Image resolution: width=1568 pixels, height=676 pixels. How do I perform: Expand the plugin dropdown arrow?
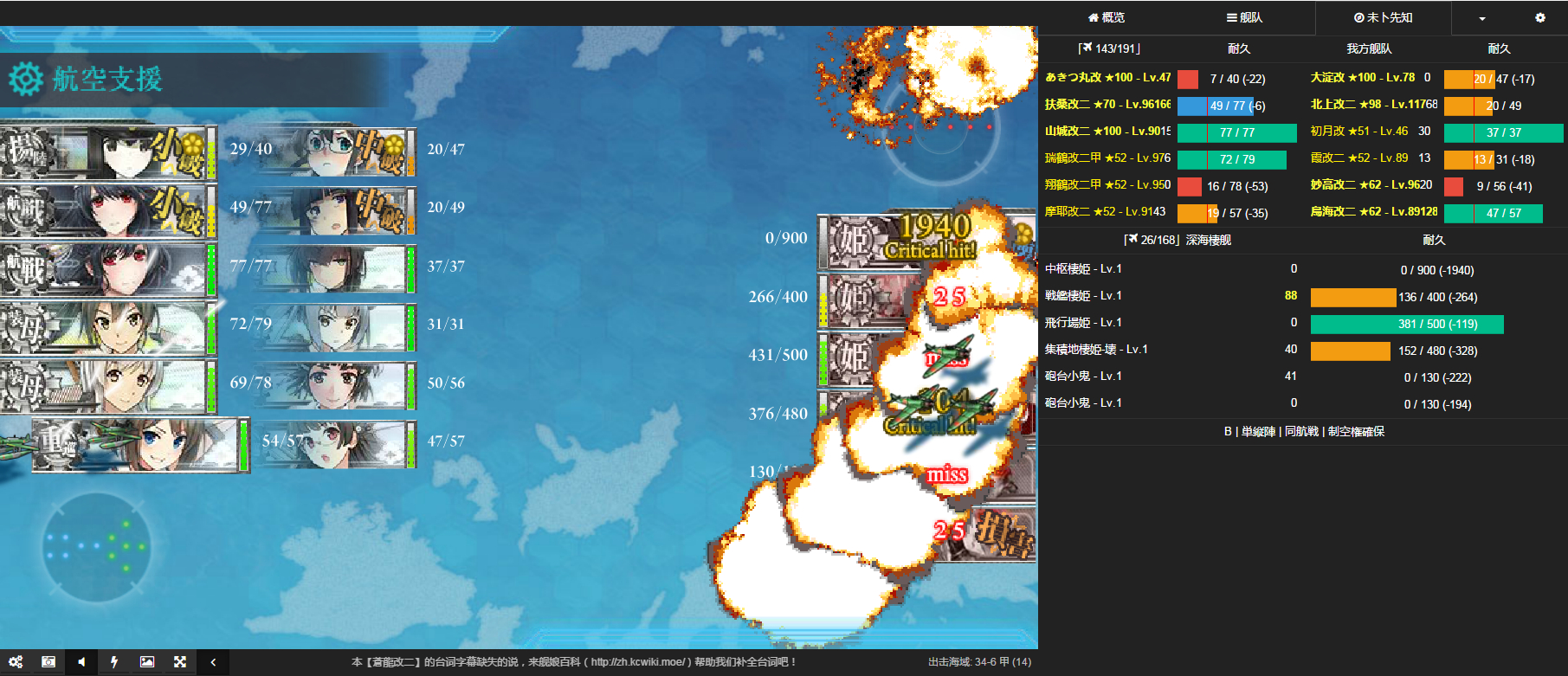pyautogui.click(x=1482, y=18)
